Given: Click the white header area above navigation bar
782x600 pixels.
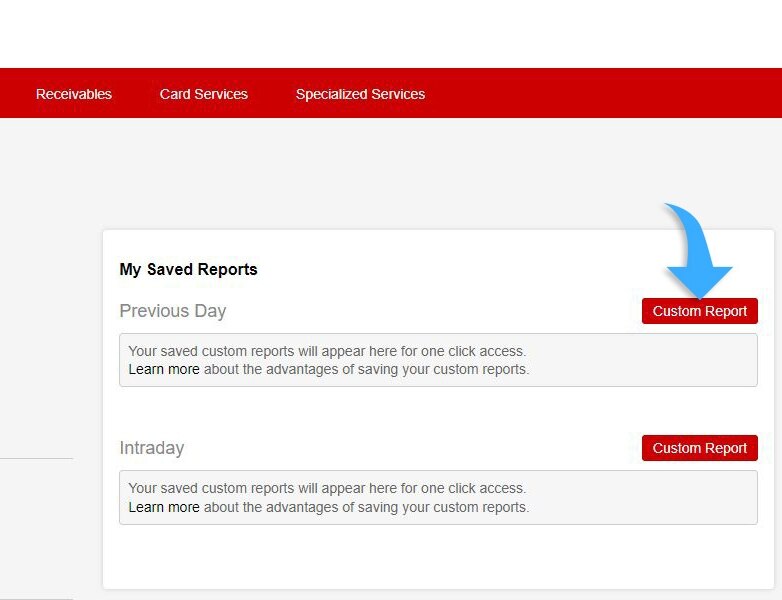Looking at the screenshot, I should click(x=390, y=33).
